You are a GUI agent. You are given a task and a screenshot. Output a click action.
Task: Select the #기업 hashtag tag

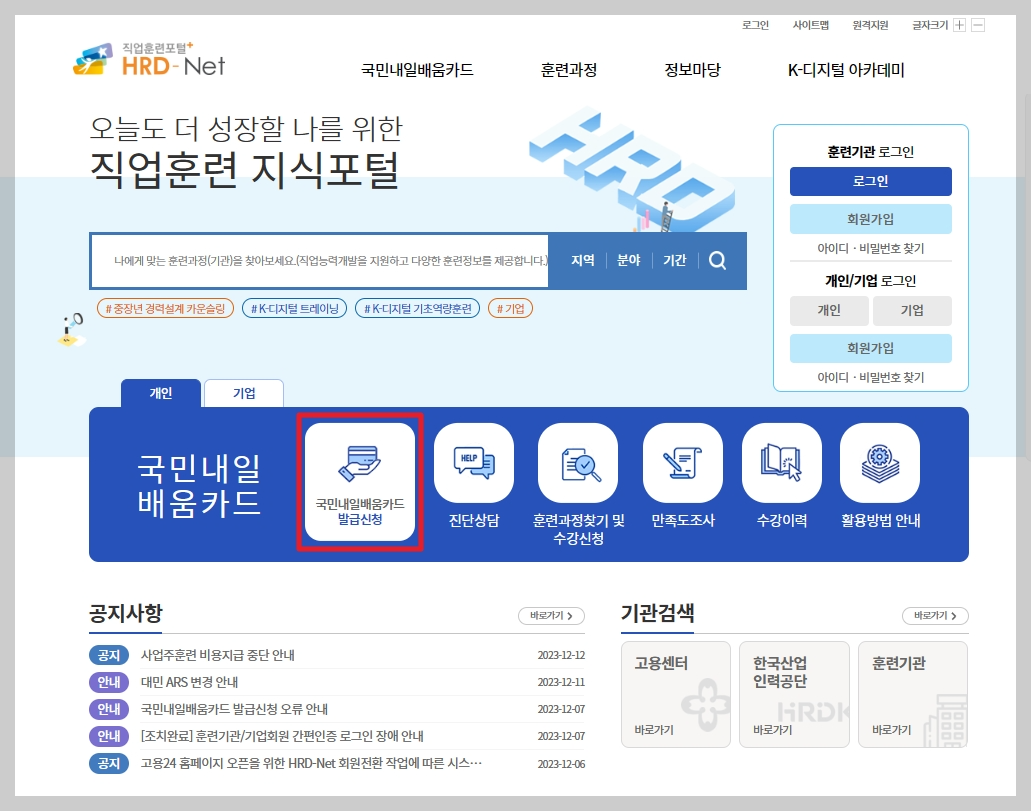pyautogui.click(x=510, y=308)
